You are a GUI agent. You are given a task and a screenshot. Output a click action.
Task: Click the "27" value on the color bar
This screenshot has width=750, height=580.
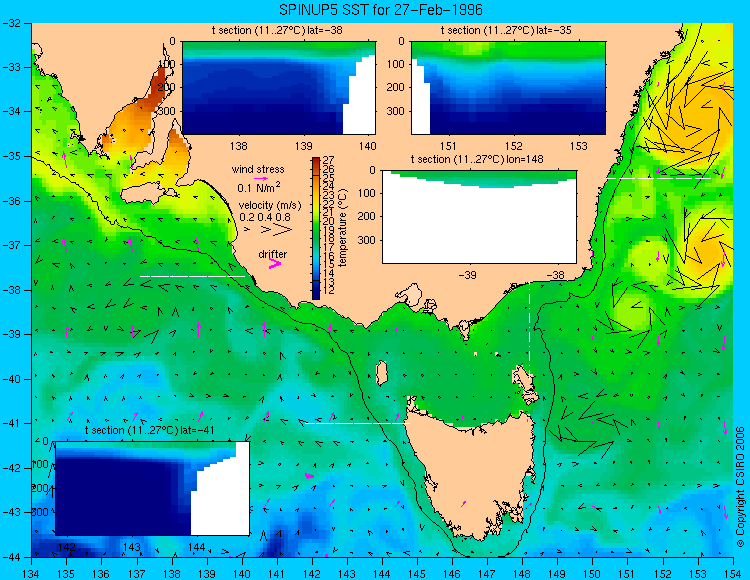click(x=329, y=161)
